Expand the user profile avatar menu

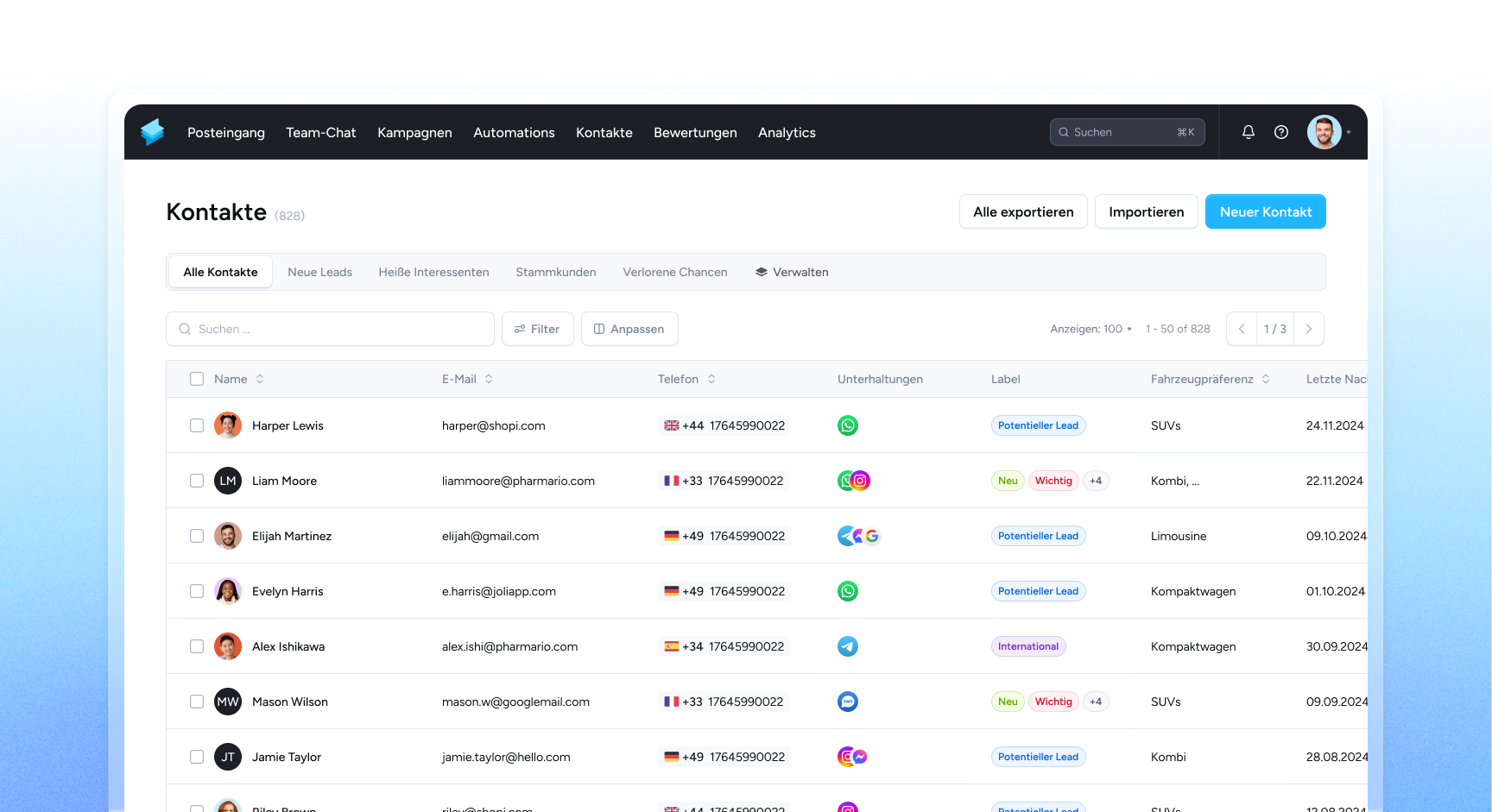point(1325,132)
